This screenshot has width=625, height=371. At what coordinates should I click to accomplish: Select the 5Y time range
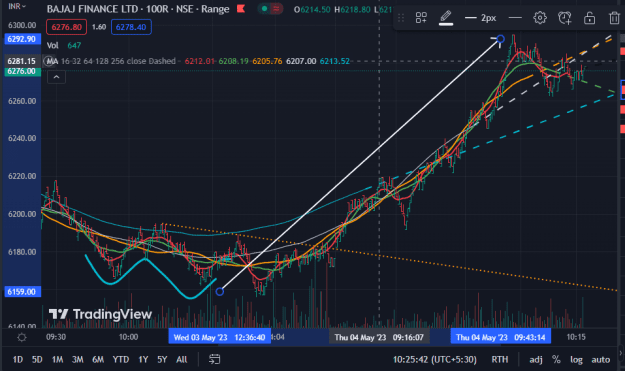pos(162,359)
